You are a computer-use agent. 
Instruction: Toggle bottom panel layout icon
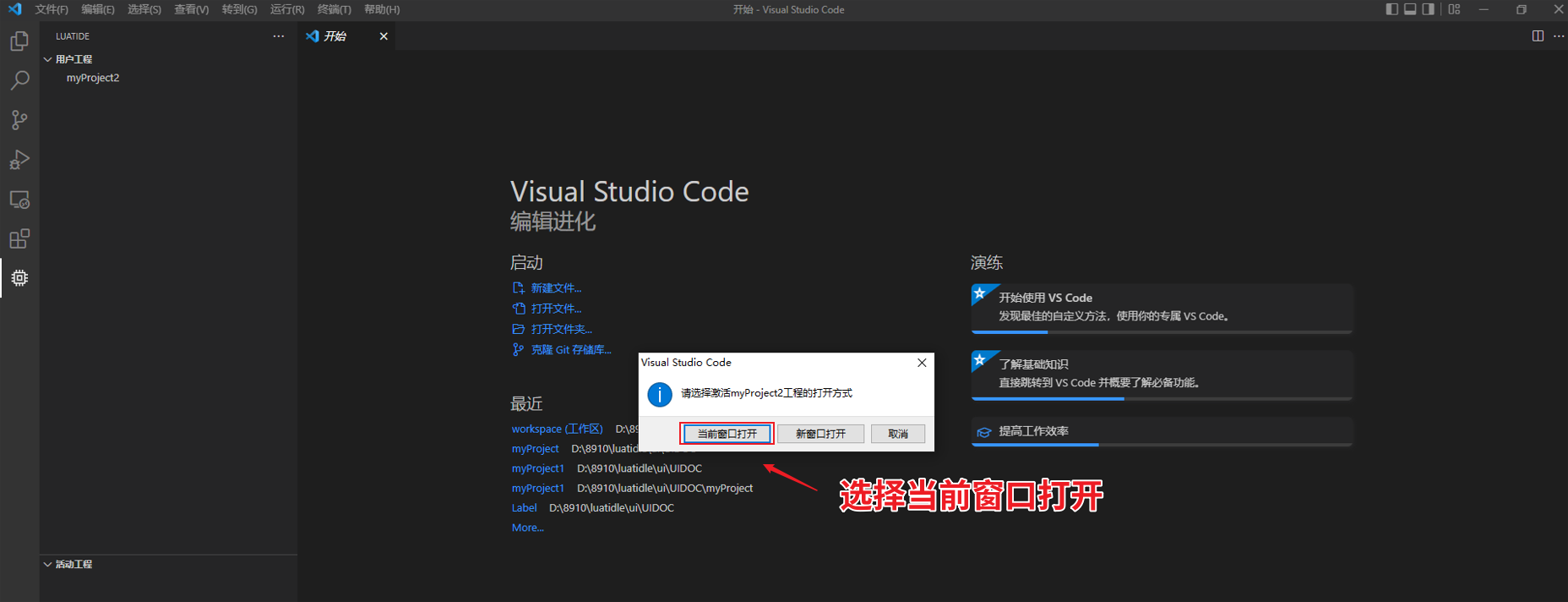pyautogui.click(x=1410, y=9)
